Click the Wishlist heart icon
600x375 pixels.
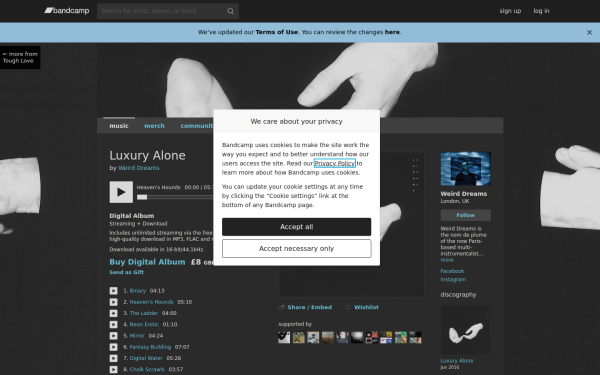(348, 307)
